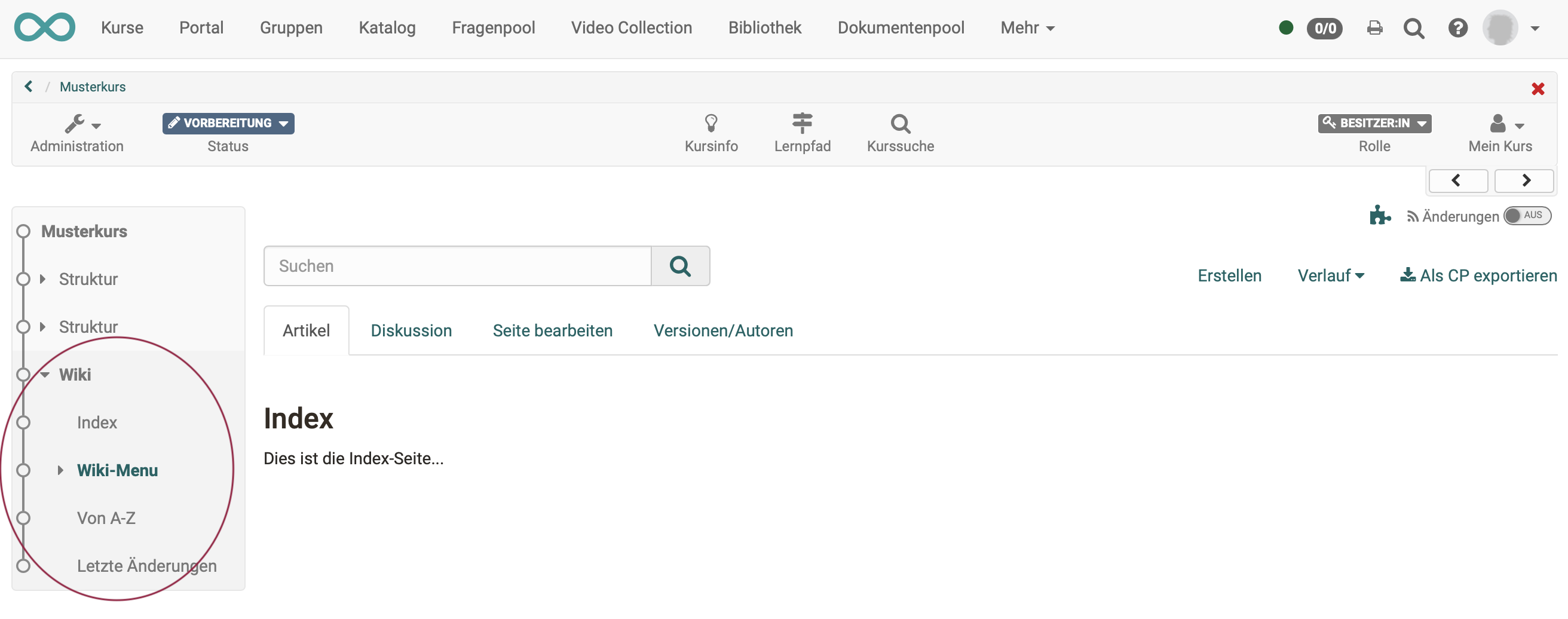The height and width of the screenshot is (619, 1568).
Task: Open the BESITZER:IN role dropdown
Action: [1374, 123]
